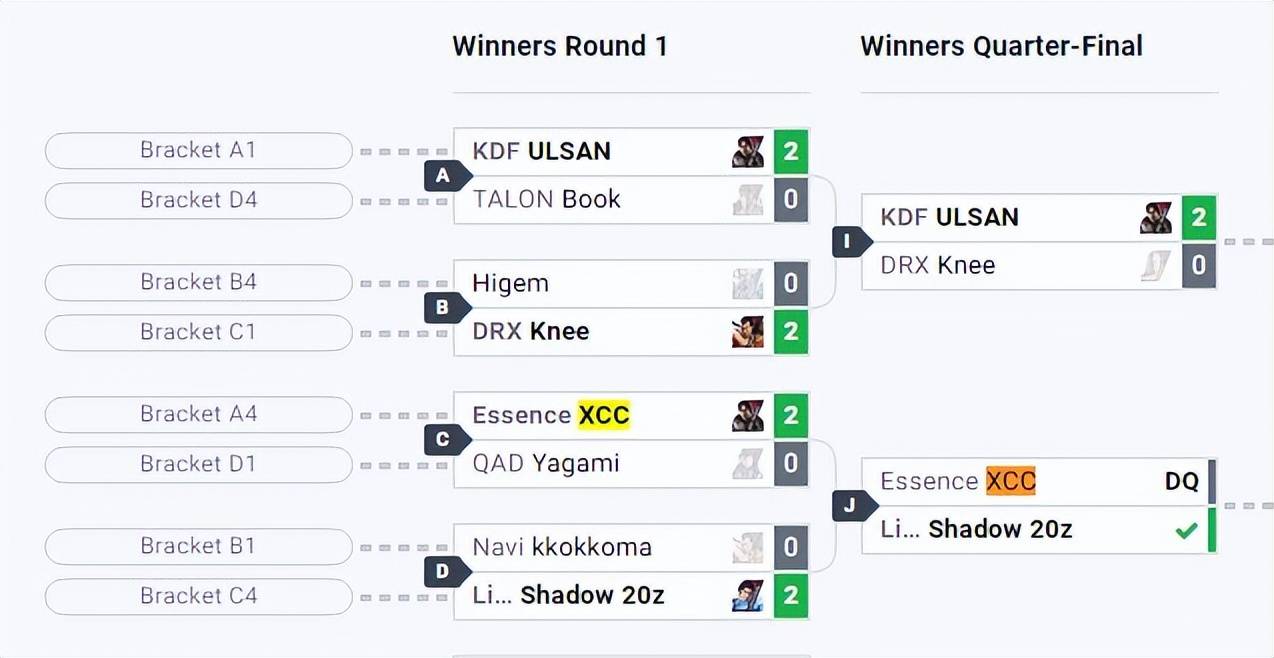Click KDF ULSAN's character icon in match I
1274x658 pixels.
click(1155, 218)
